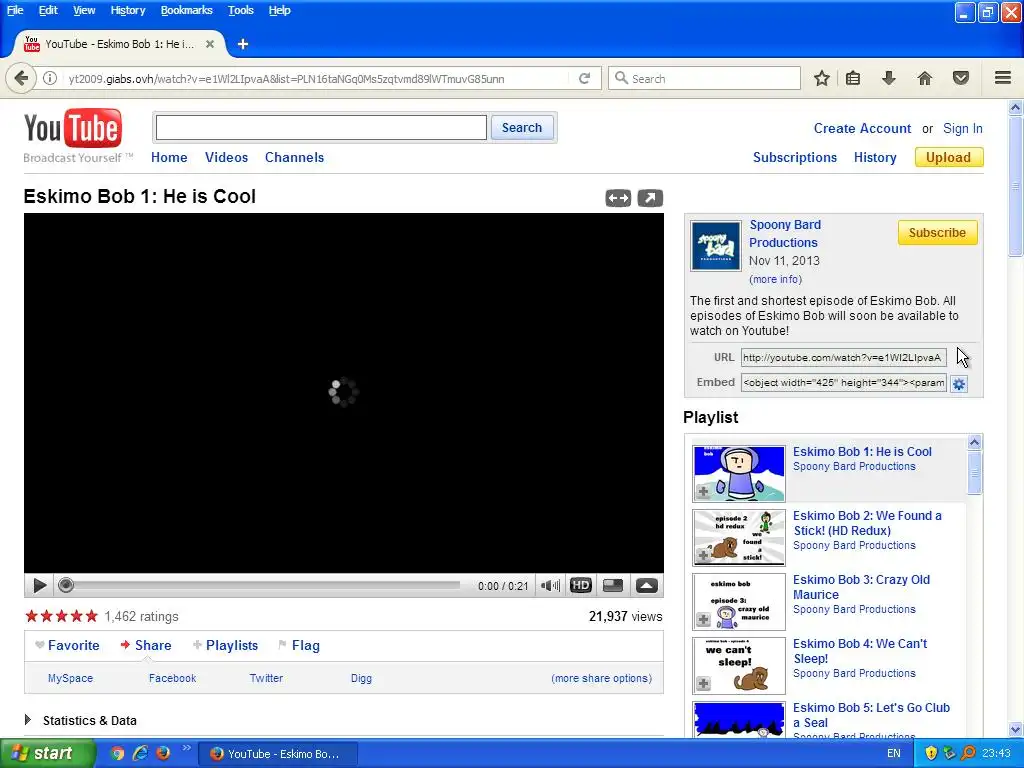Viewport: 1024px width, 768px height.
Task: Expand hidden quick launch icons chevron
Action: (x=186, y=748)
